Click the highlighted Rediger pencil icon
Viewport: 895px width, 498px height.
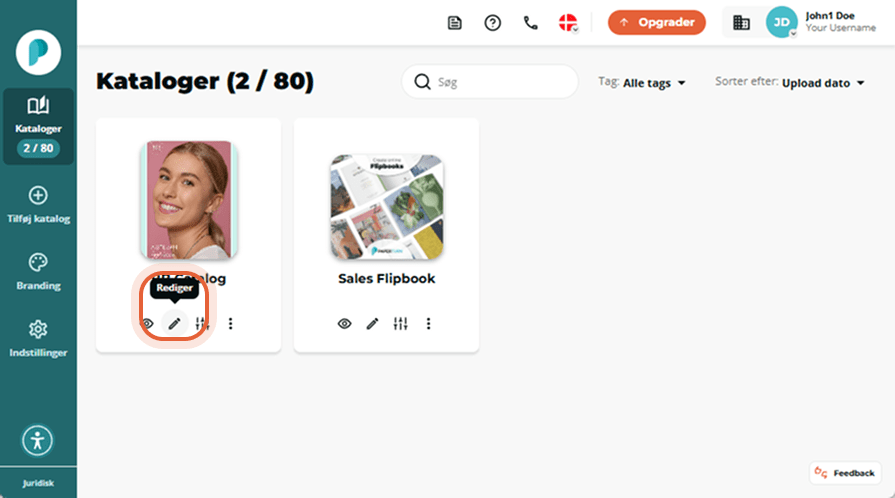[x=174, y=324]
